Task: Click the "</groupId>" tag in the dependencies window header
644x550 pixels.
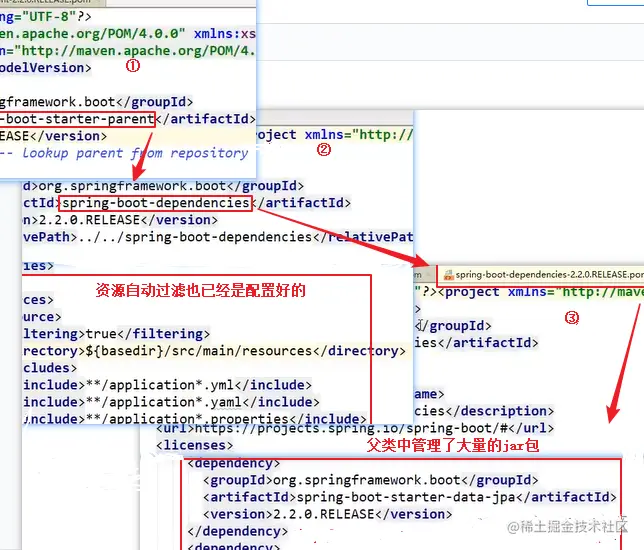Action: point(453,326)
